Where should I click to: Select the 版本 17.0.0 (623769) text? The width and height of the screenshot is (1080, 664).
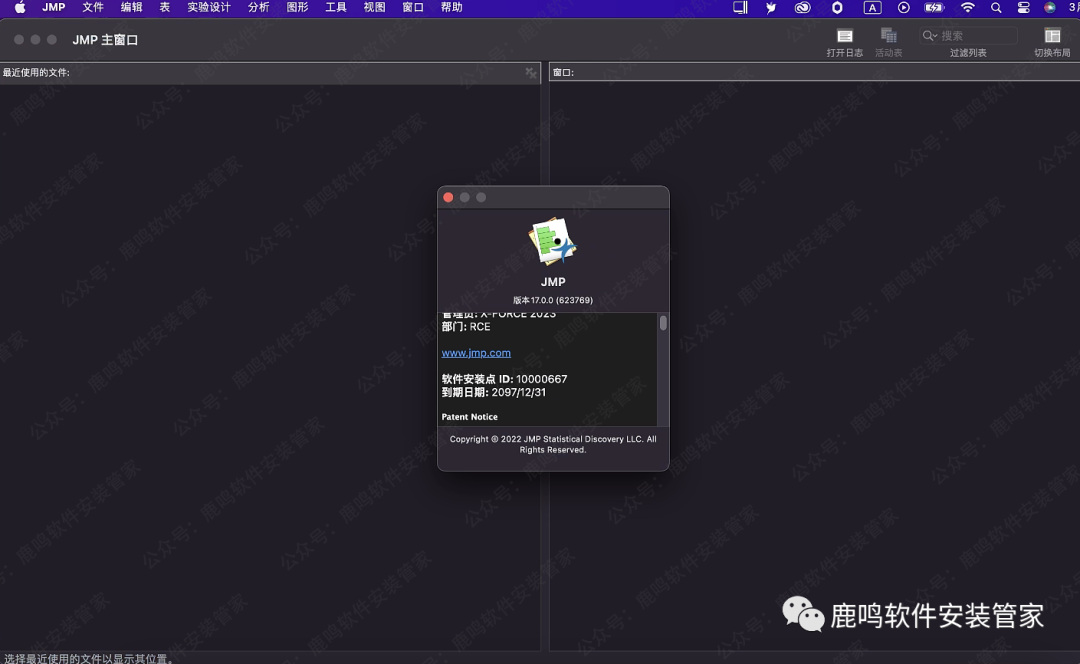[552, 300]
